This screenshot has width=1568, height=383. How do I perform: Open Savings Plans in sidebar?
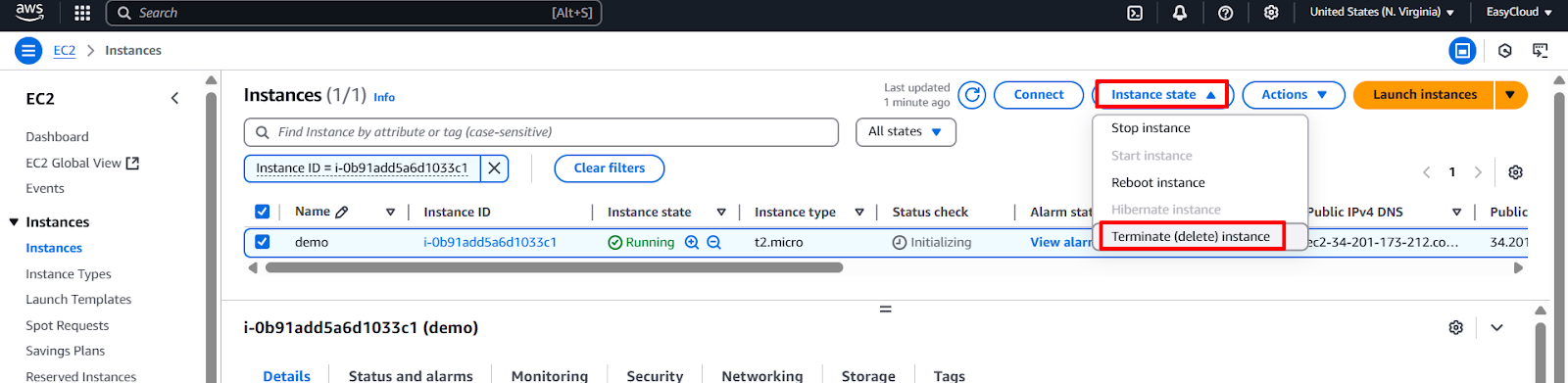66,351
